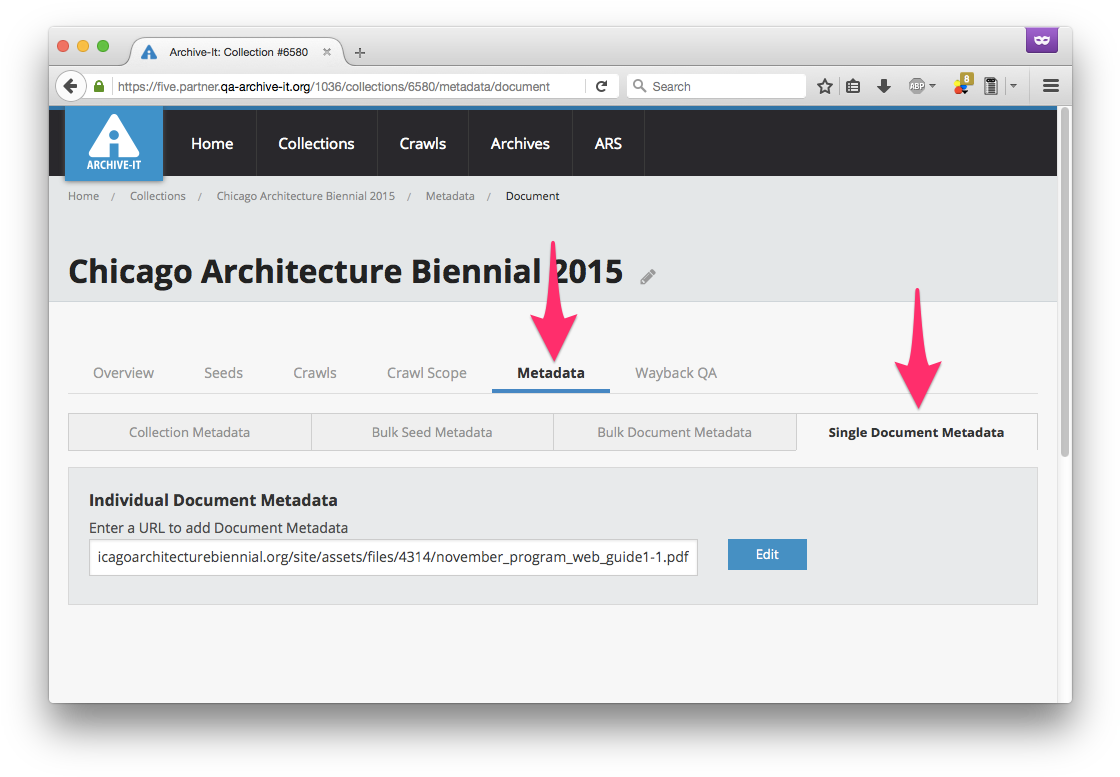This screenshot has width=1120, height=777.
Task: Switch to the Metadata tab
Action: pos(550,372)
